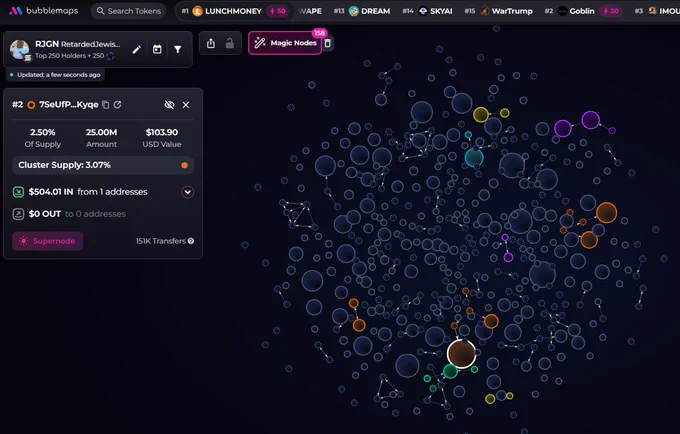Click the orange ring icon beside 7SeUfP...Kyqe
The image size is (680, 434).
31,104
